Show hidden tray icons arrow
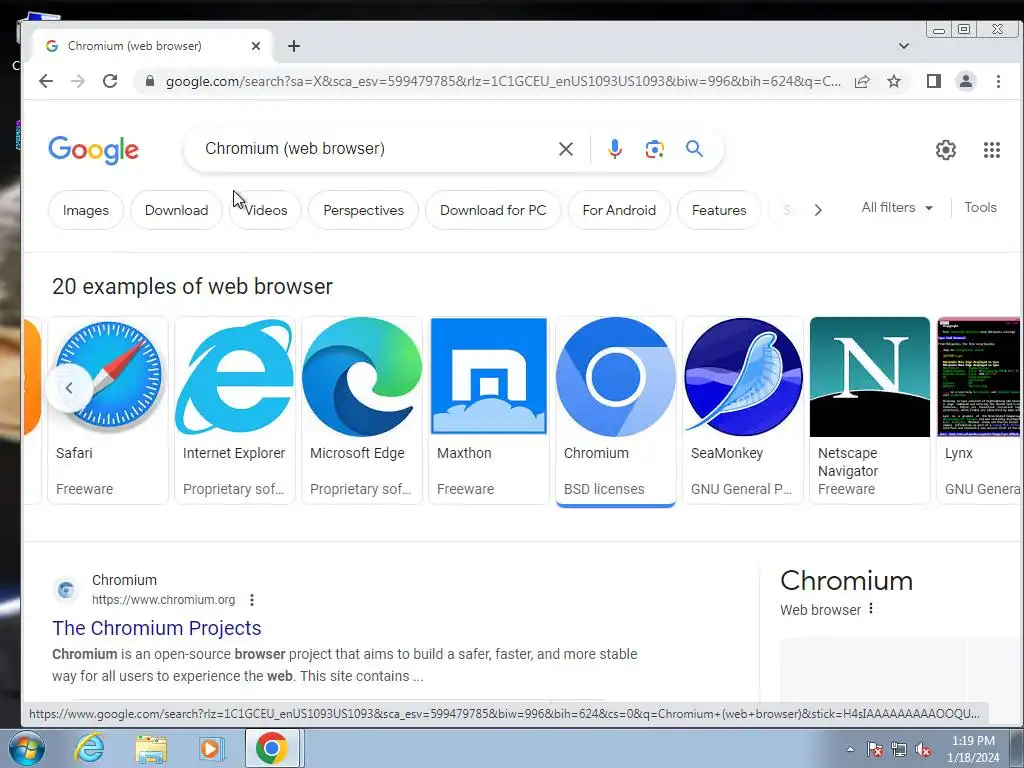The height and width of the screenshot is (768, 1024). 850,749
